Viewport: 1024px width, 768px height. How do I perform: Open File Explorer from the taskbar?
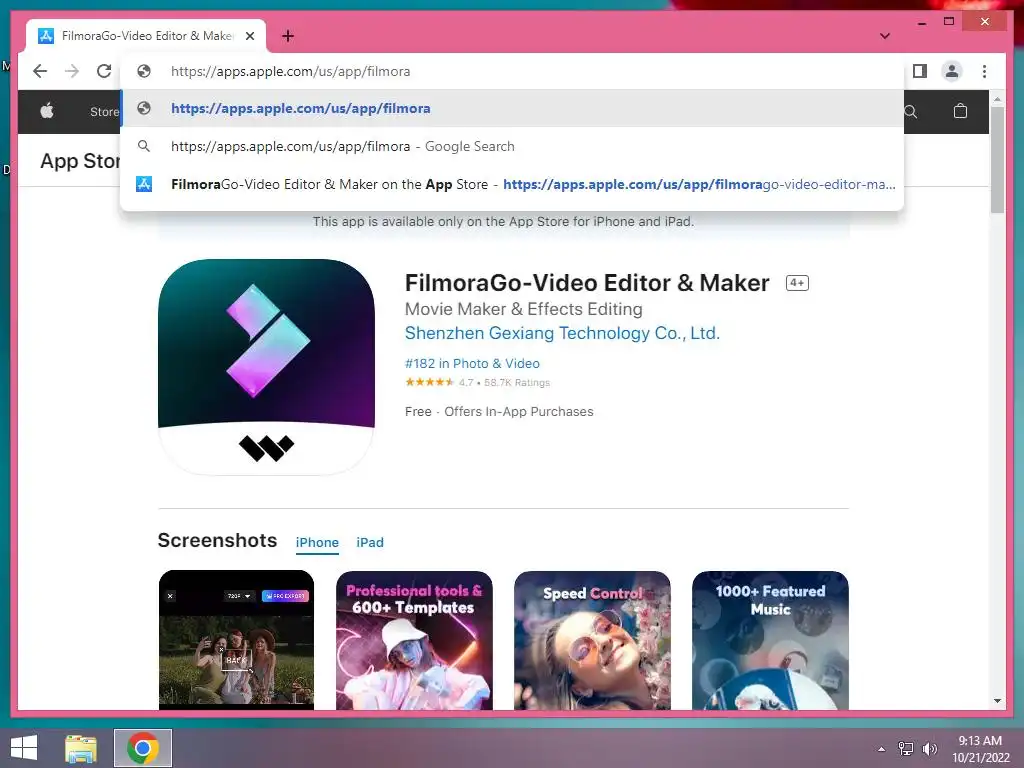click(81, 748)
